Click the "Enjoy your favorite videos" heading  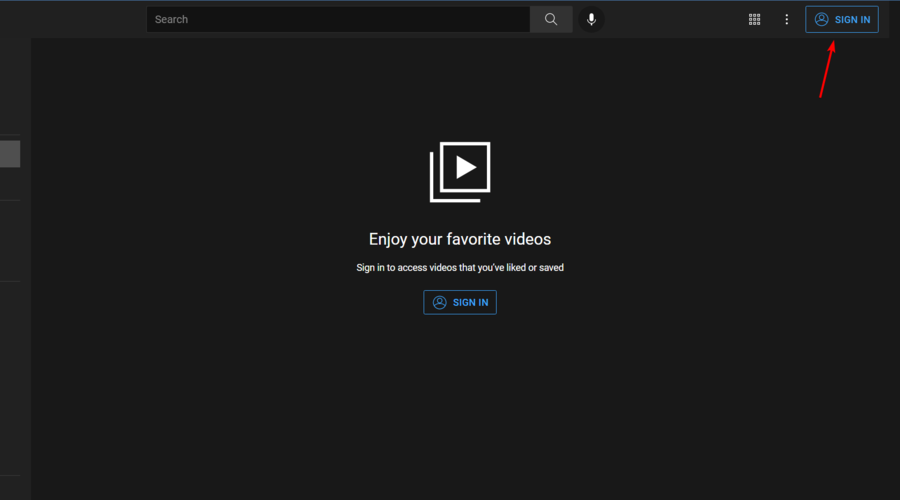[x=460, y=239]
